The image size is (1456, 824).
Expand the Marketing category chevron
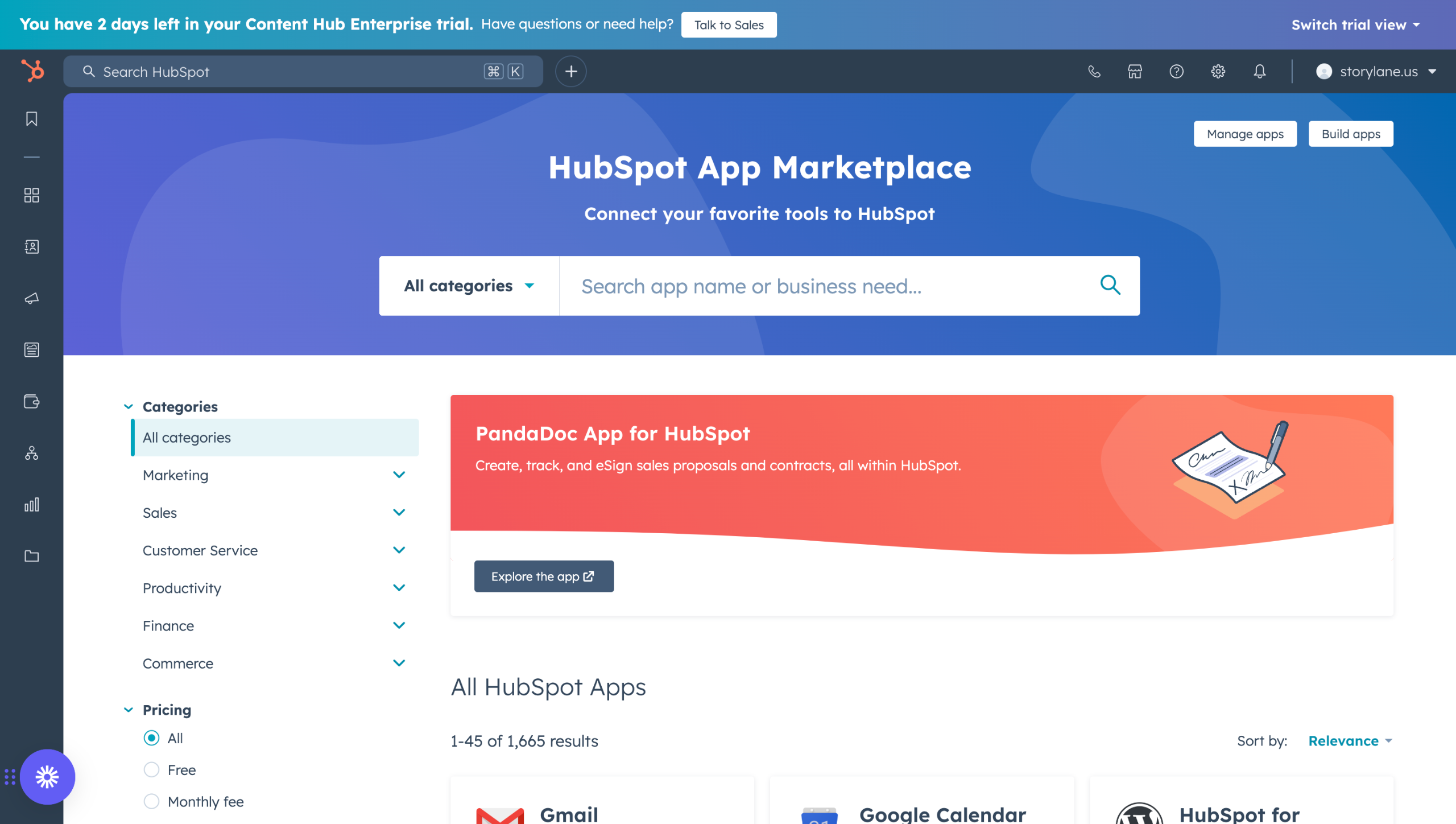(399, 475)
